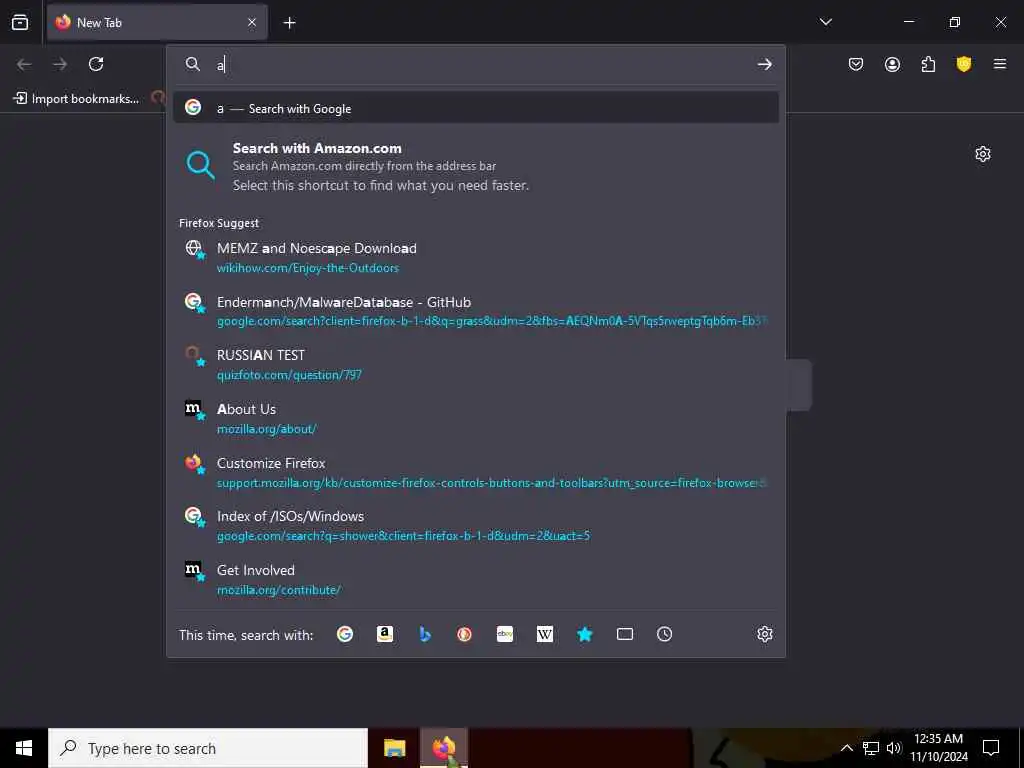
Task: Click the Go arrow in address bar
Action: point(765,64)
